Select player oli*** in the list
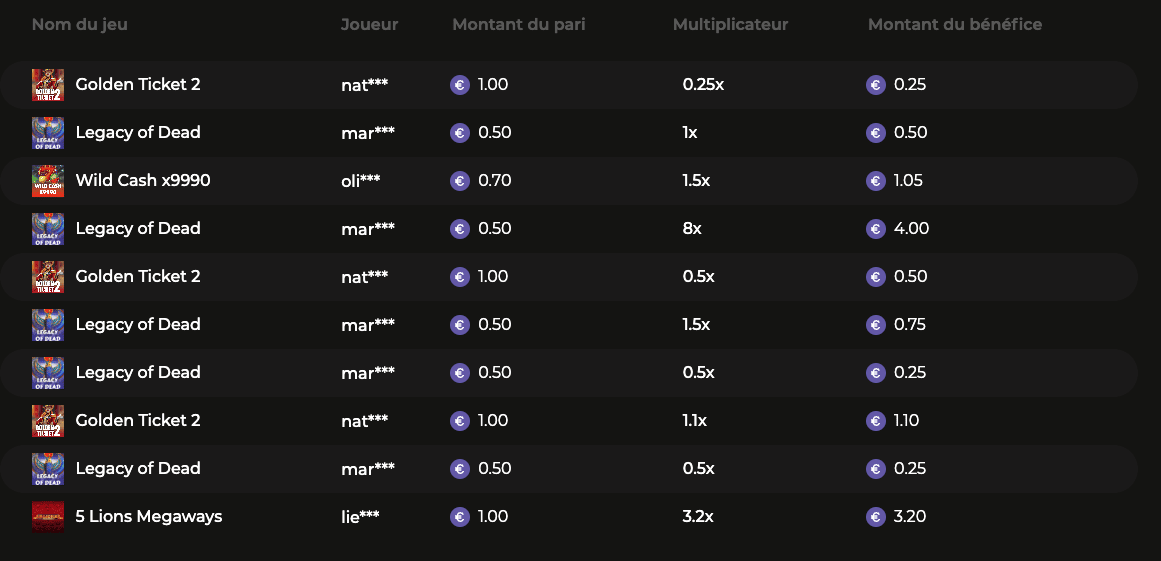 click(x=361, y=181)
